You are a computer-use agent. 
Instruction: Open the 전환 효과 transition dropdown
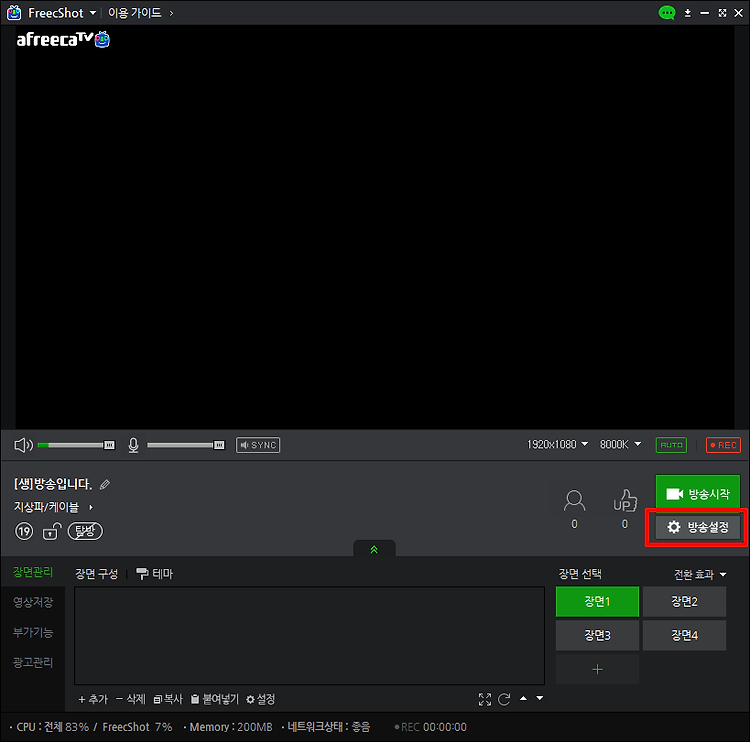tap(700, 574)
